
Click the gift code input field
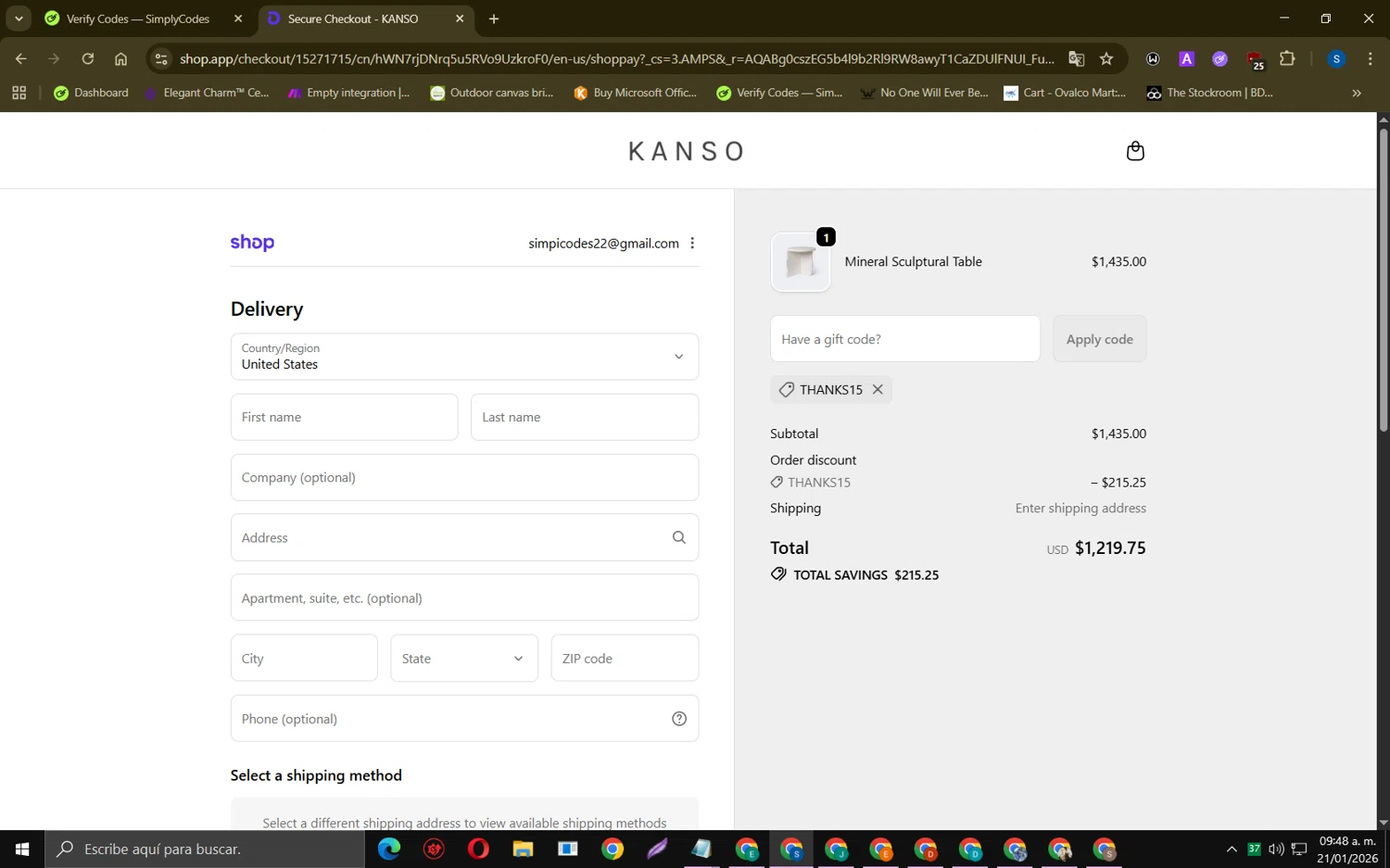[905, 339]
